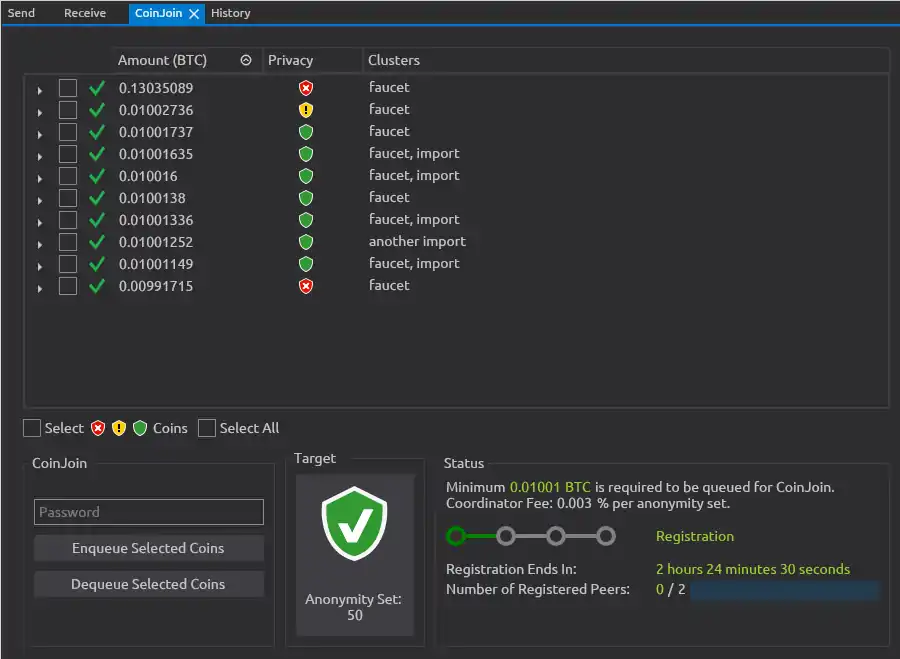Click the red shield beside the Select checkbox
The image size is (900, 659).
(x=98, y=428)
